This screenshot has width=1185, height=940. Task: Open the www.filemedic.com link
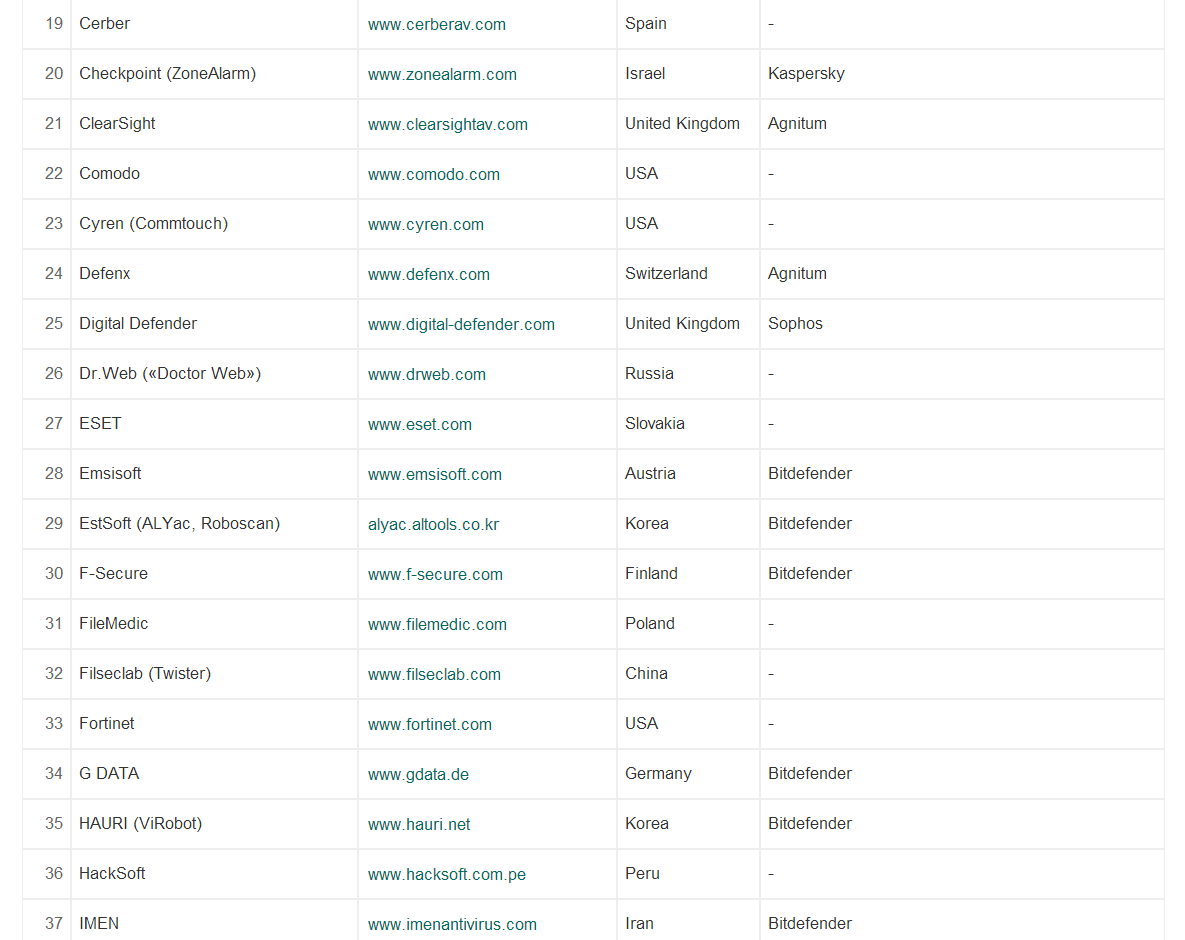pyautogui.click(x=437, y=624)
